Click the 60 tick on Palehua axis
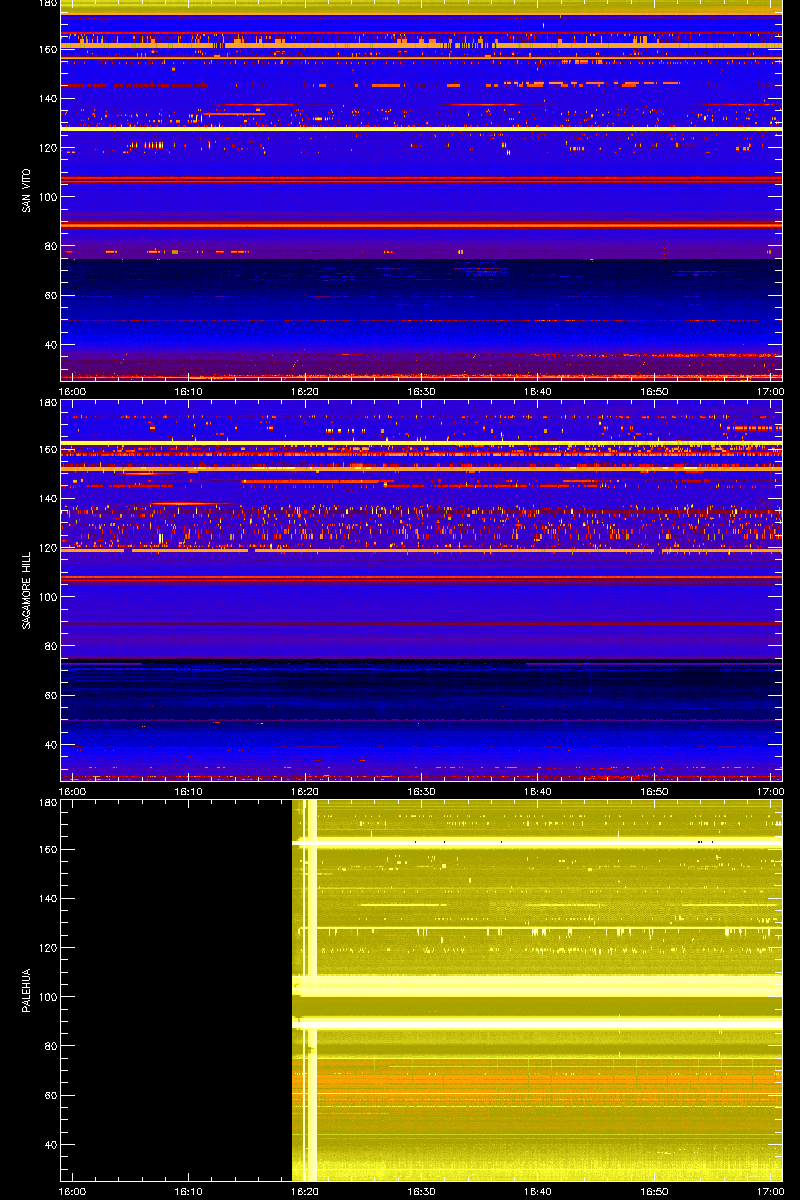This screenshot has height=1200, width=800. 50,1096
